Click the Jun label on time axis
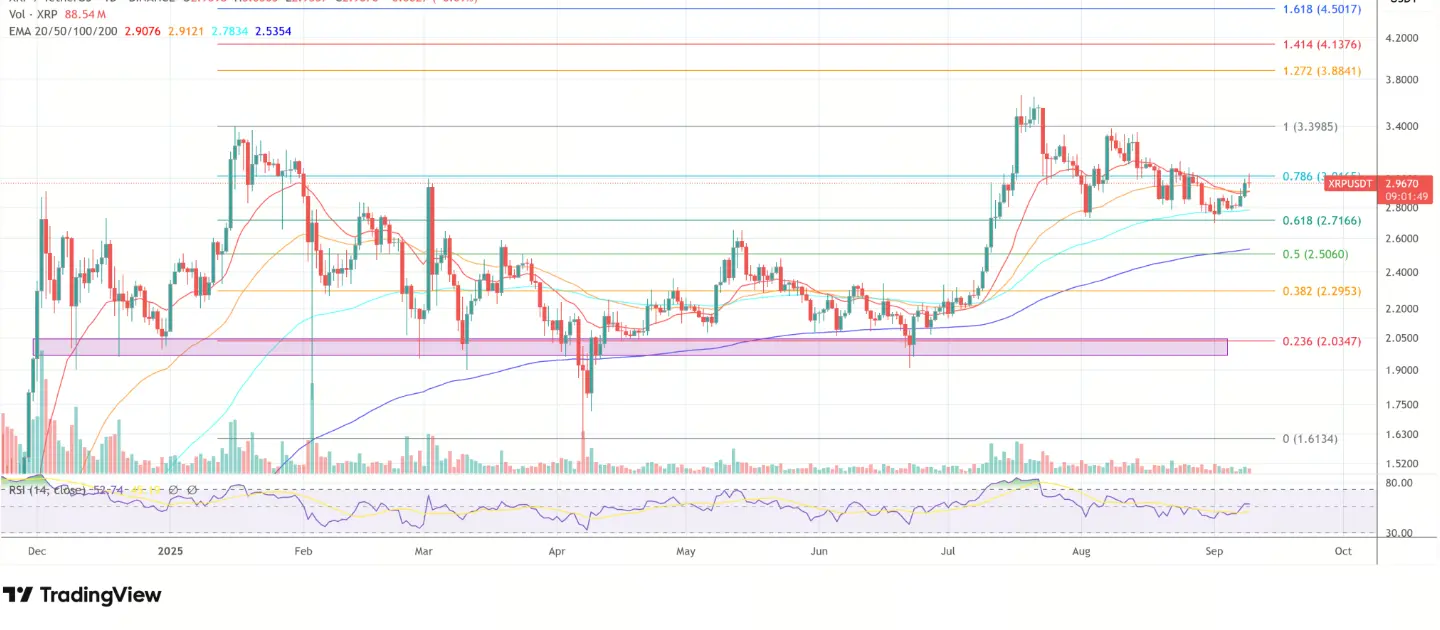The width and height of the screenshot is (1440, 630). coord(818,551)
